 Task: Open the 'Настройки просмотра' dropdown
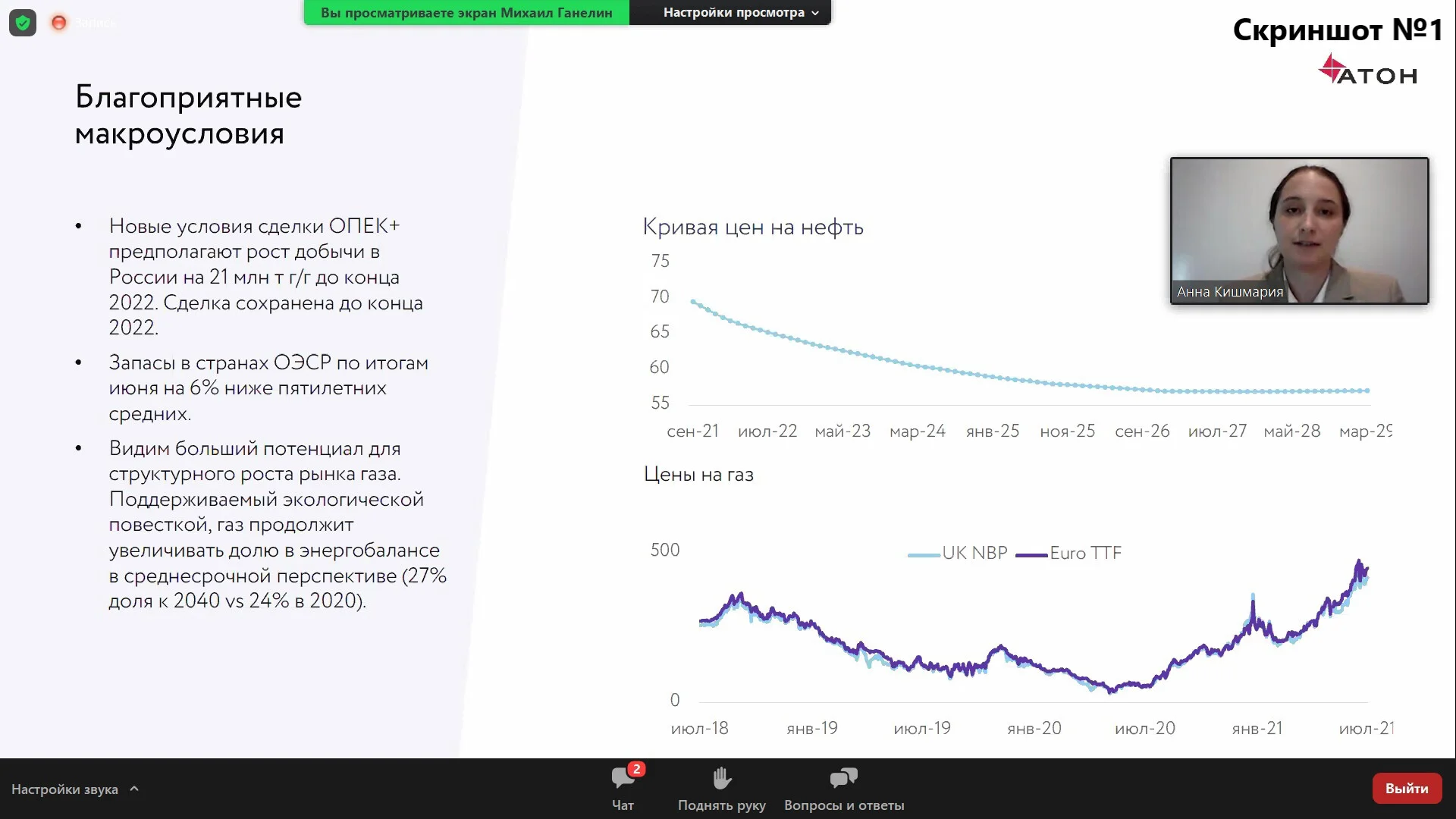740,12
